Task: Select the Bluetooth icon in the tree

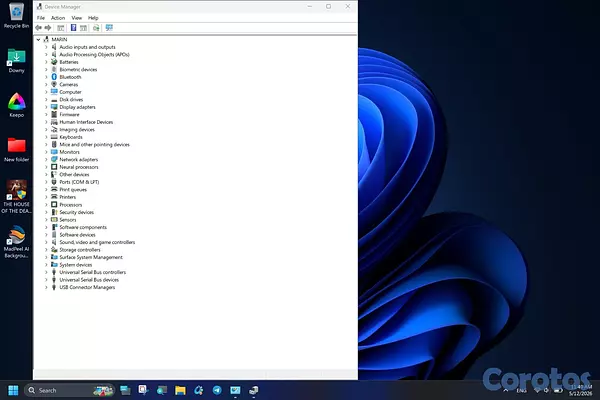Action: 54,77
